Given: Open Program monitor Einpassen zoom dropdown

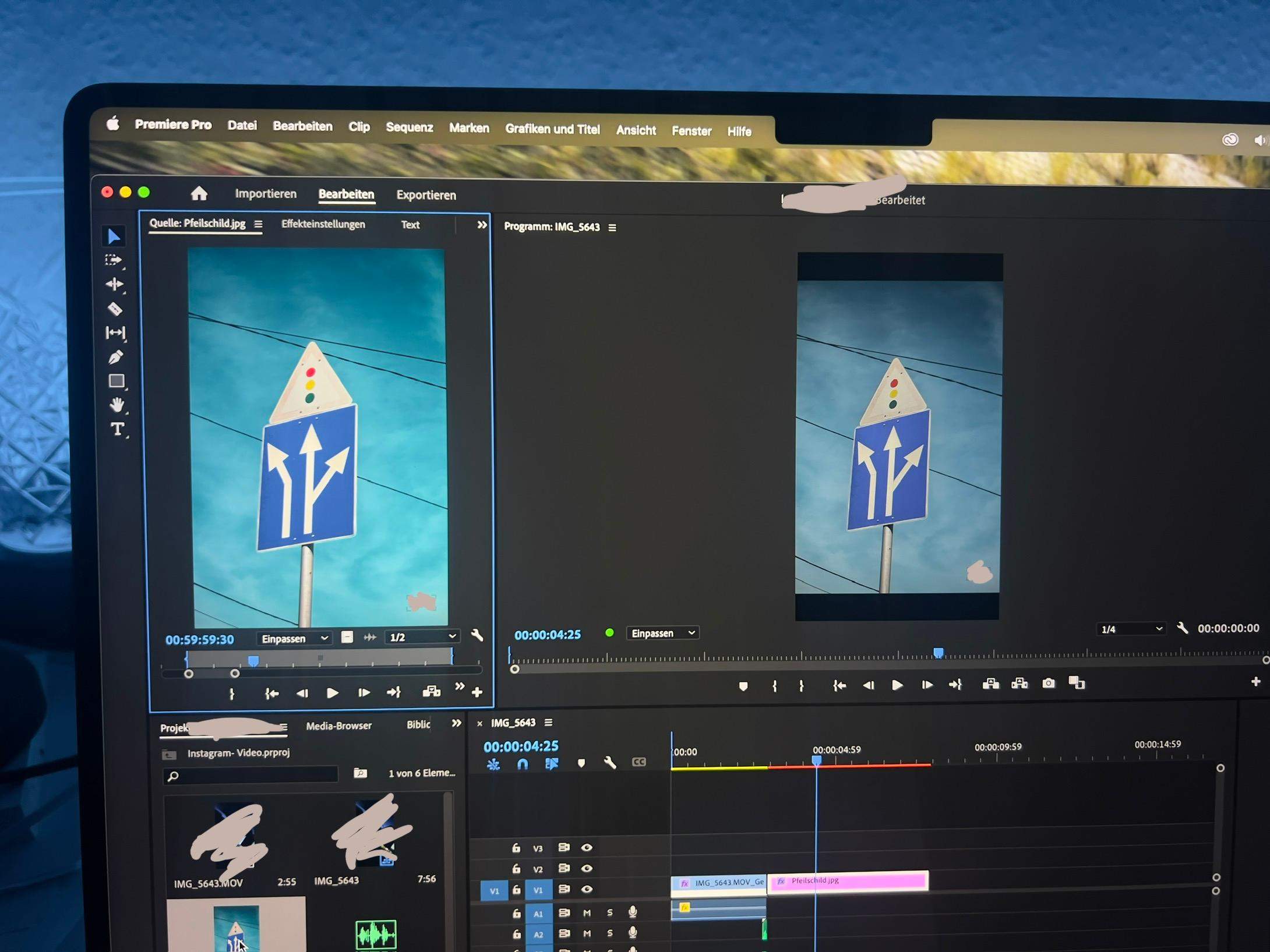Looking at the screenshot, I should click(663, 633).
